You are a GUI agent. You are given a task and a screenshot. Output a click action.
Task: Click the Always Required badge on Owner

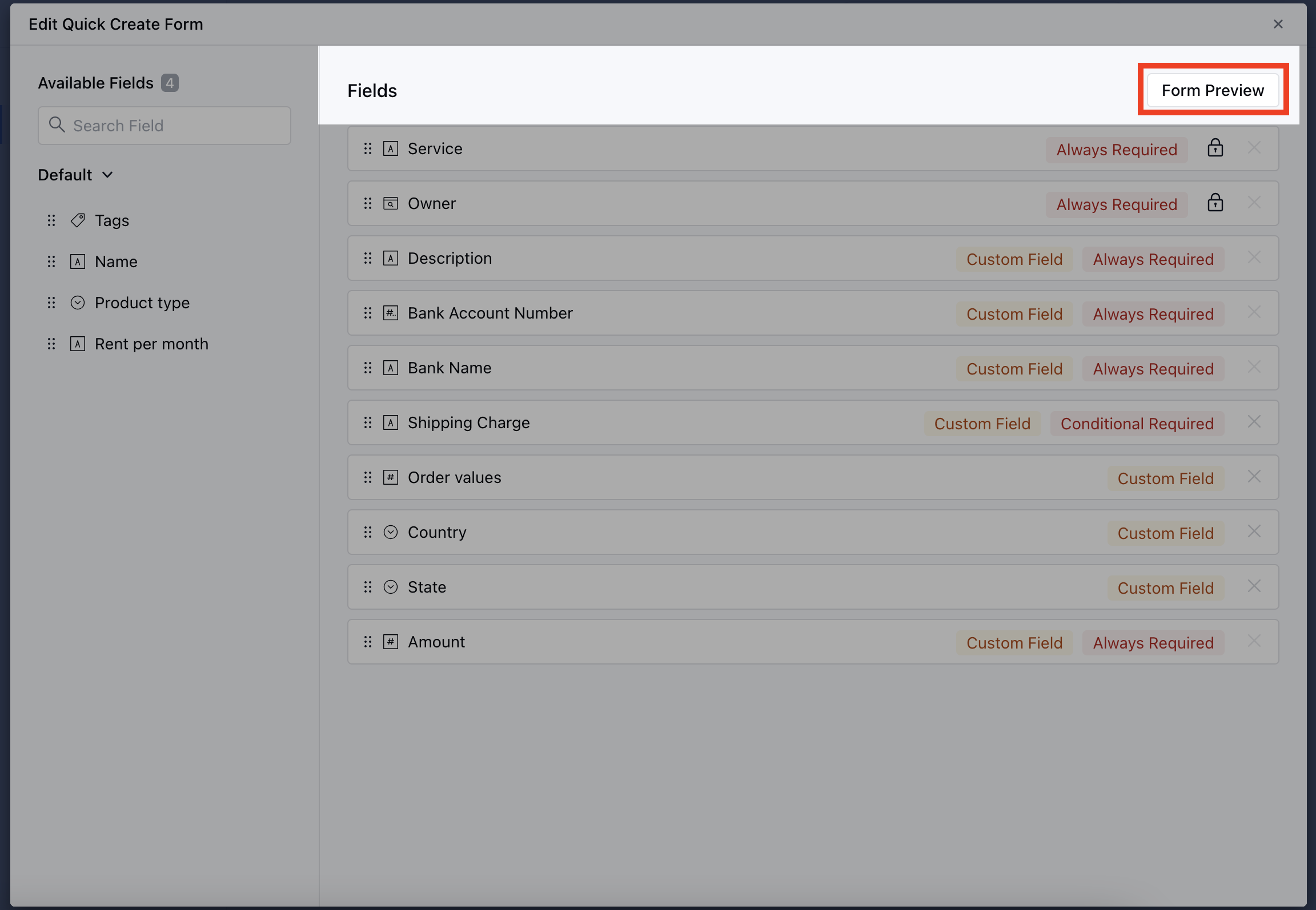(1117, 204)
